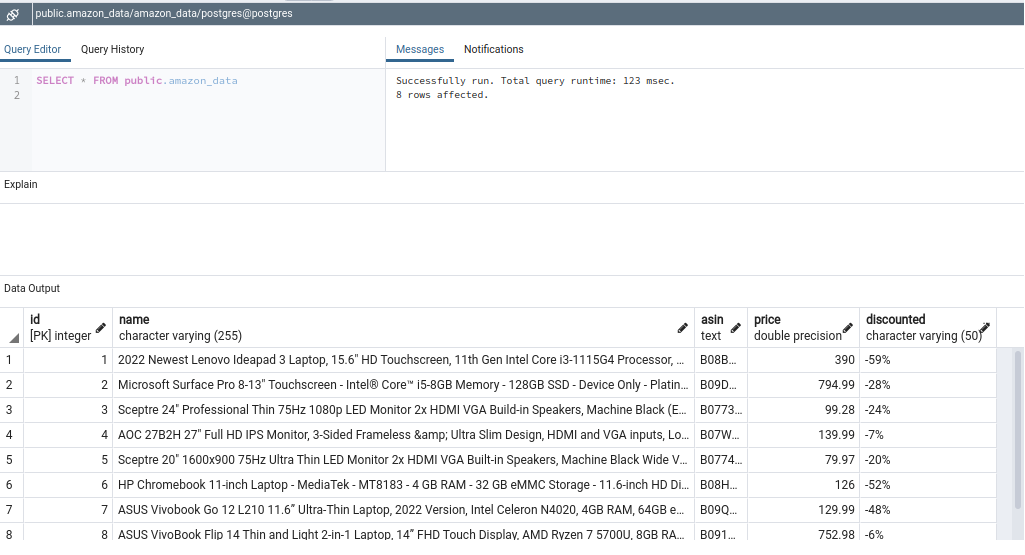Click the discounted cell -59%
Screen dimensions: 1025x555
click(x=928, y=360)
